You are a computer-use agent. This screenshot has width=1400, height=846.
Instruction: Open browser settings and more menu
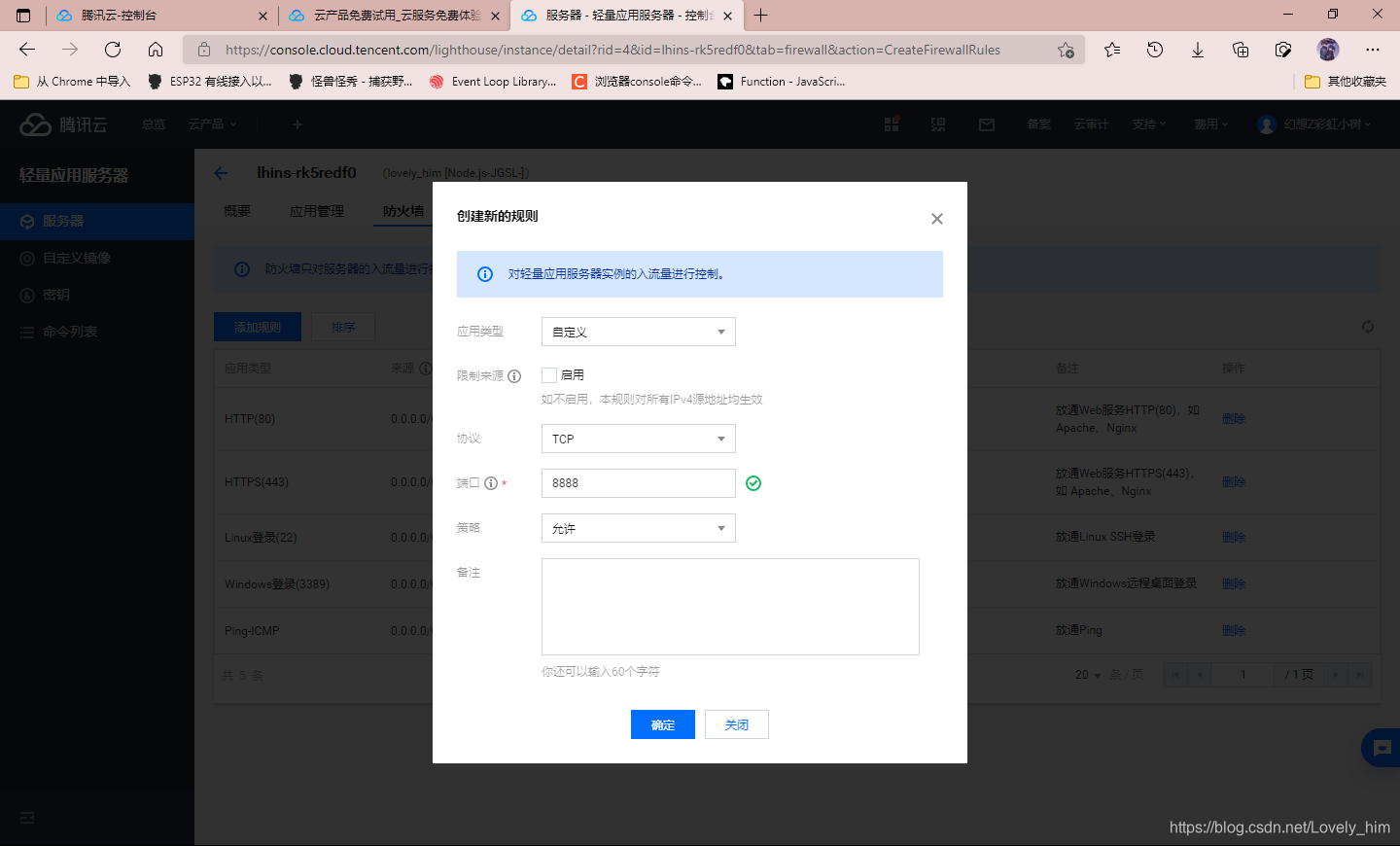(1373, 50)
